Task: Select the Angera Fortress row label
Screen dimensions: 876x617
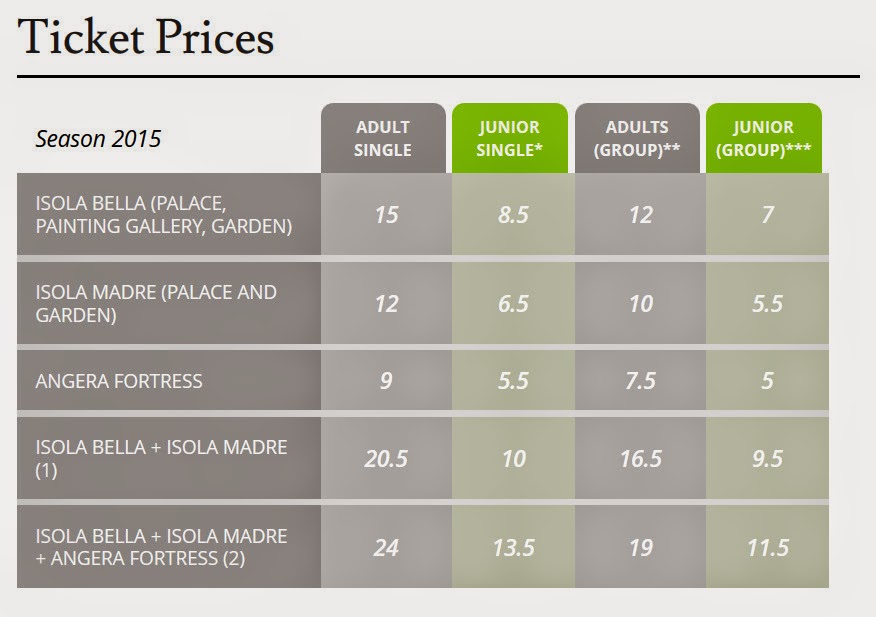Action: click(x=119, y=381)
